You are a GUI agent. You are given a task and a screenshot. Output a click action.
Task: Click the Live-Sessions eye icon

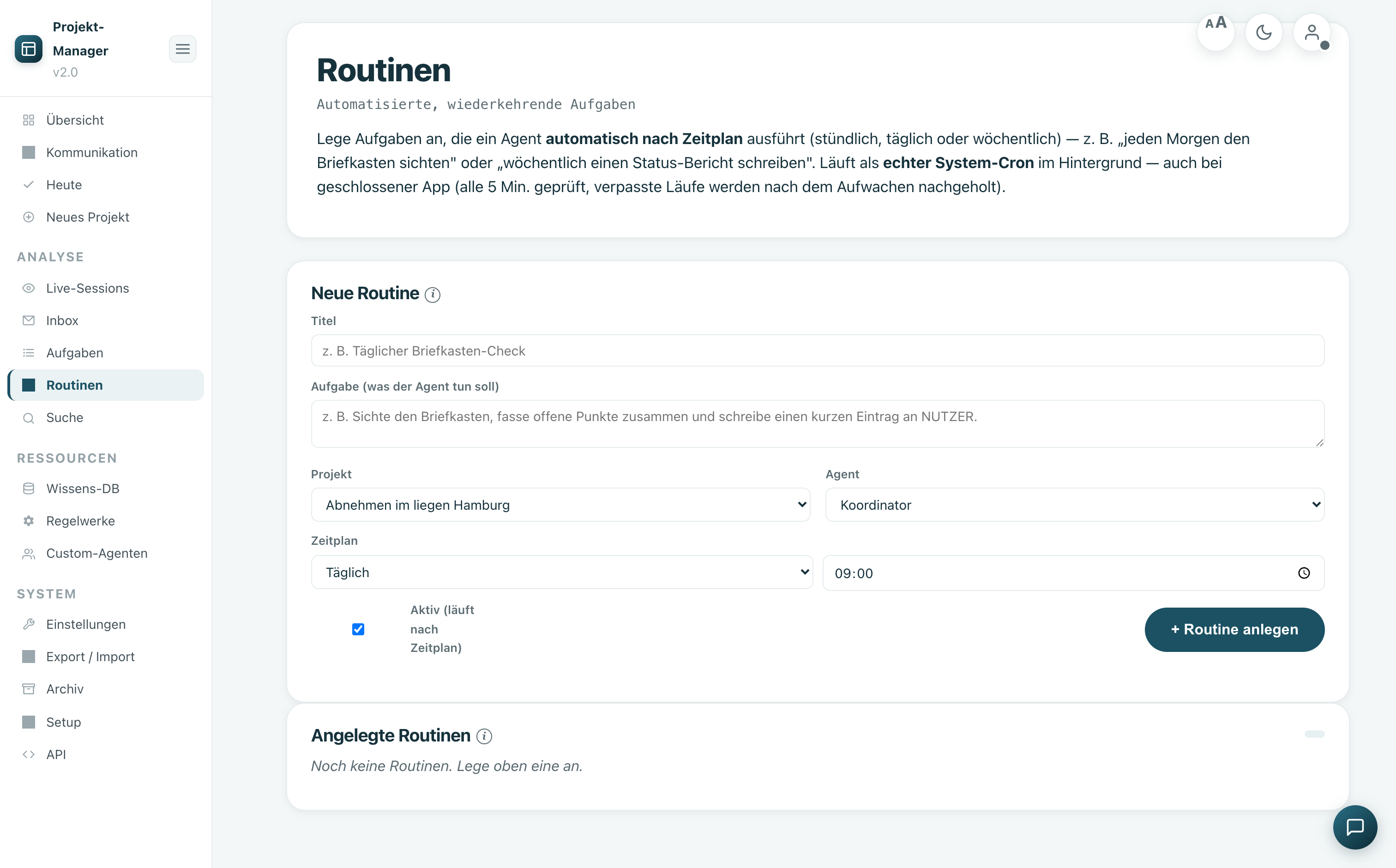pos(29,288)
